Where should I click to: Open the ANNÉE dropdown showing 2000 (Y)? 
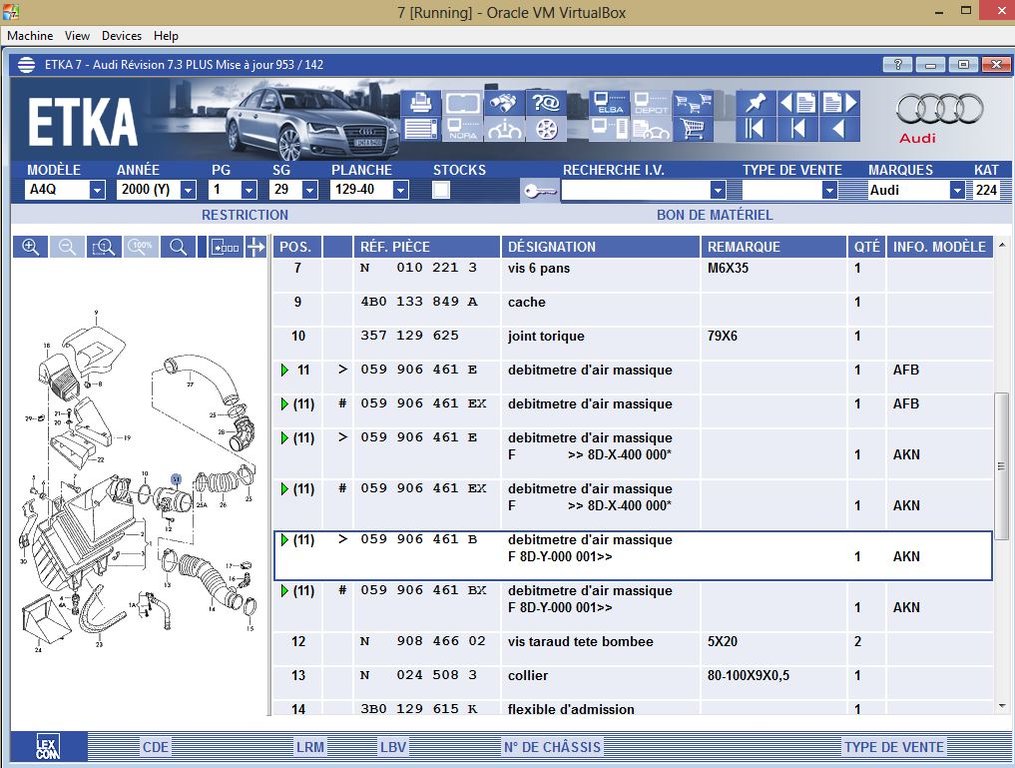pyautogui.click(x=189, y=190)
